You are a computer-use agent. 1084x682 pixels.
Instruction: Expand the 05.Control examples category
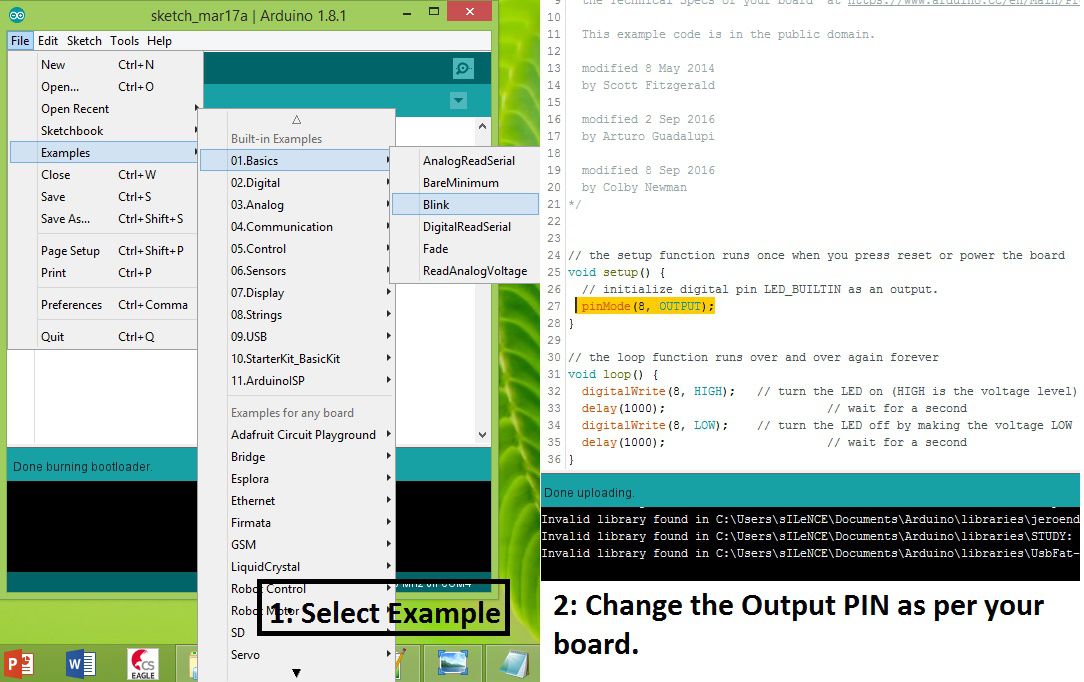[x=297, y=249]
